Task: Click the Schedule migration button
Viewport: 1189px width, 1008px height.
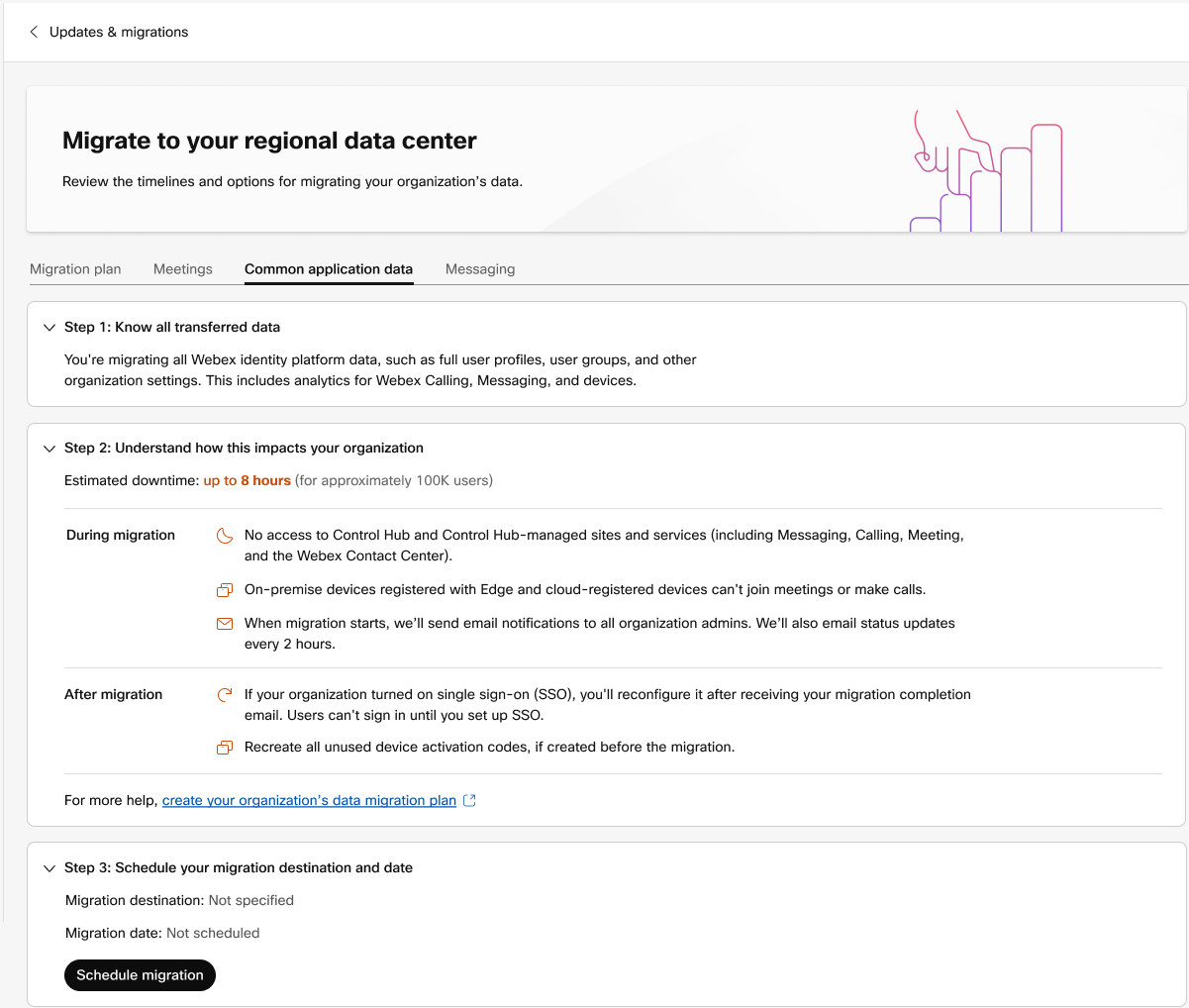Action: [140, 975]
